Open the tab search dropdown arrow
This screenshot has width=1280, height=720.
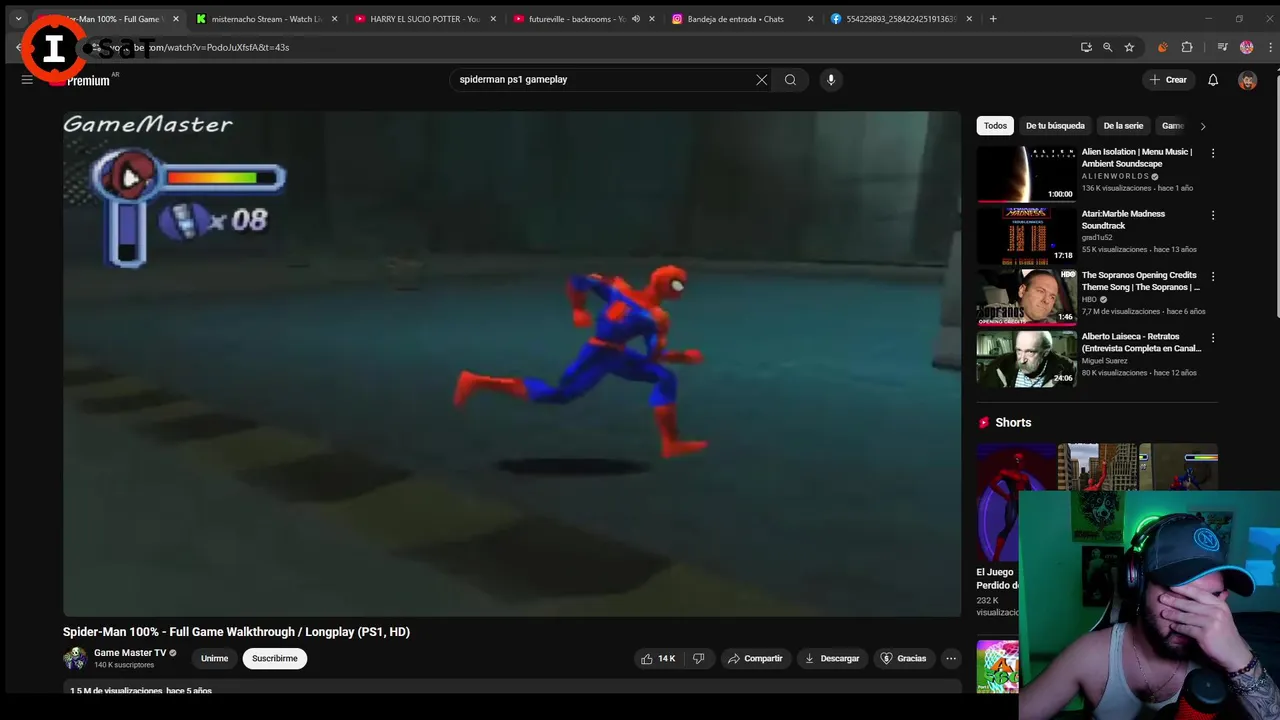(18, 19)
